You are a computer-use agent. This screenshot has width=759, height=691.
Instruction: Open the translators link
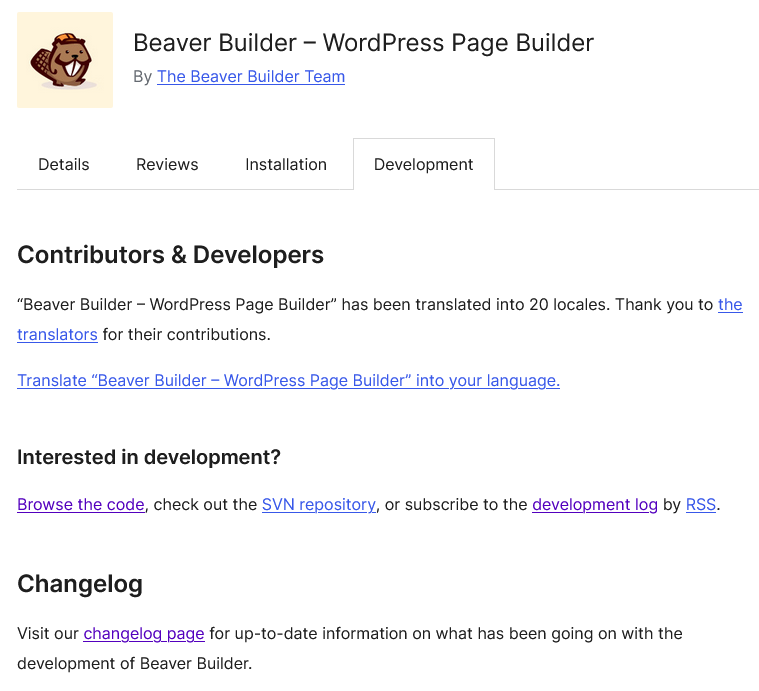point(57,334)
